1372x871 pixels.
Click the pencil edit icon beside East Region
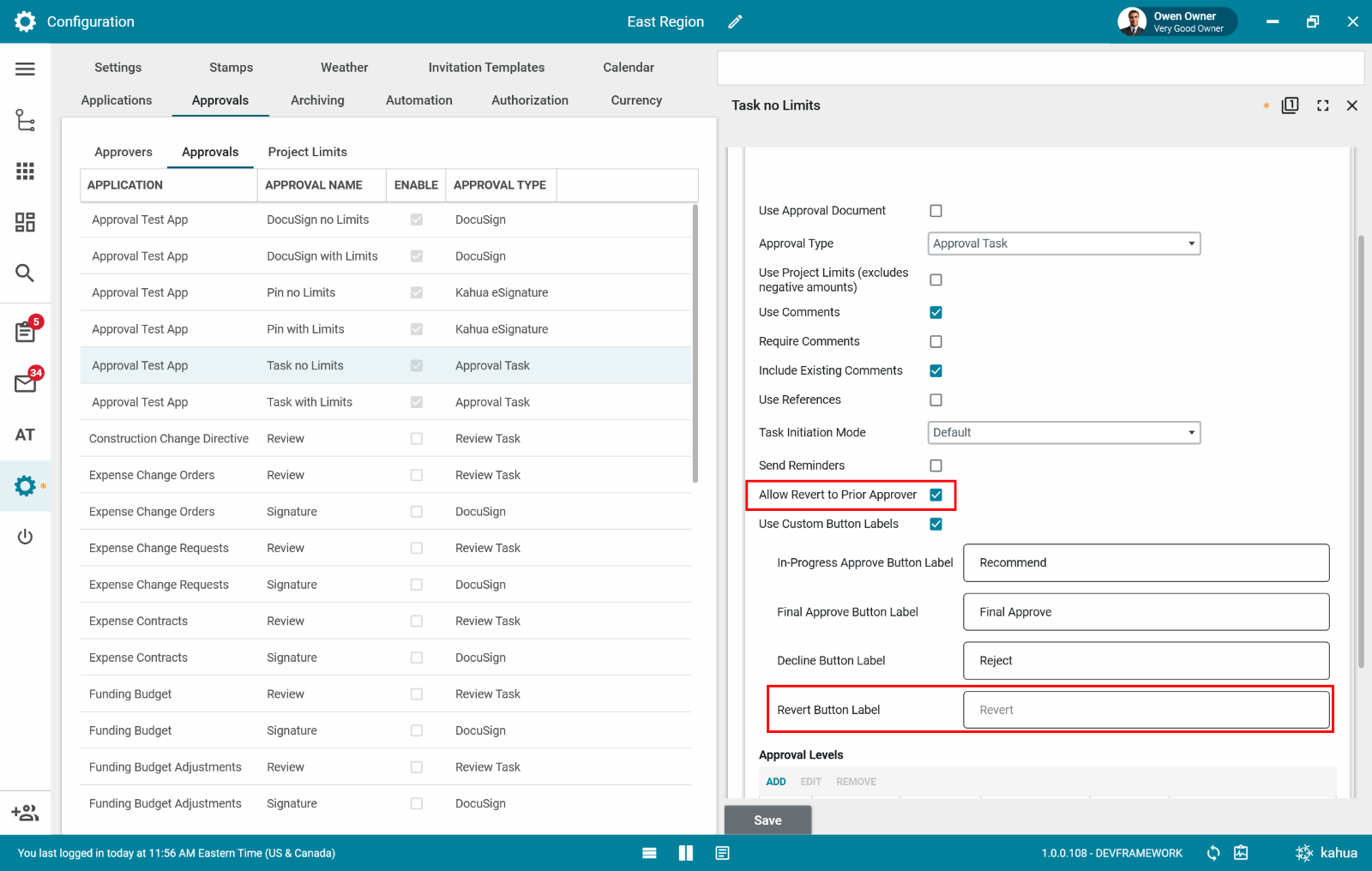click(735, 22)
